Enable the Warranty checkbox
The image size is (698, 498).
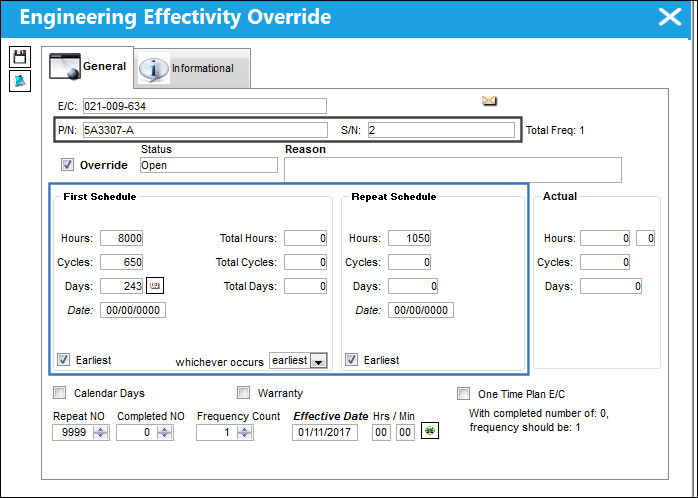click(243, 393)
